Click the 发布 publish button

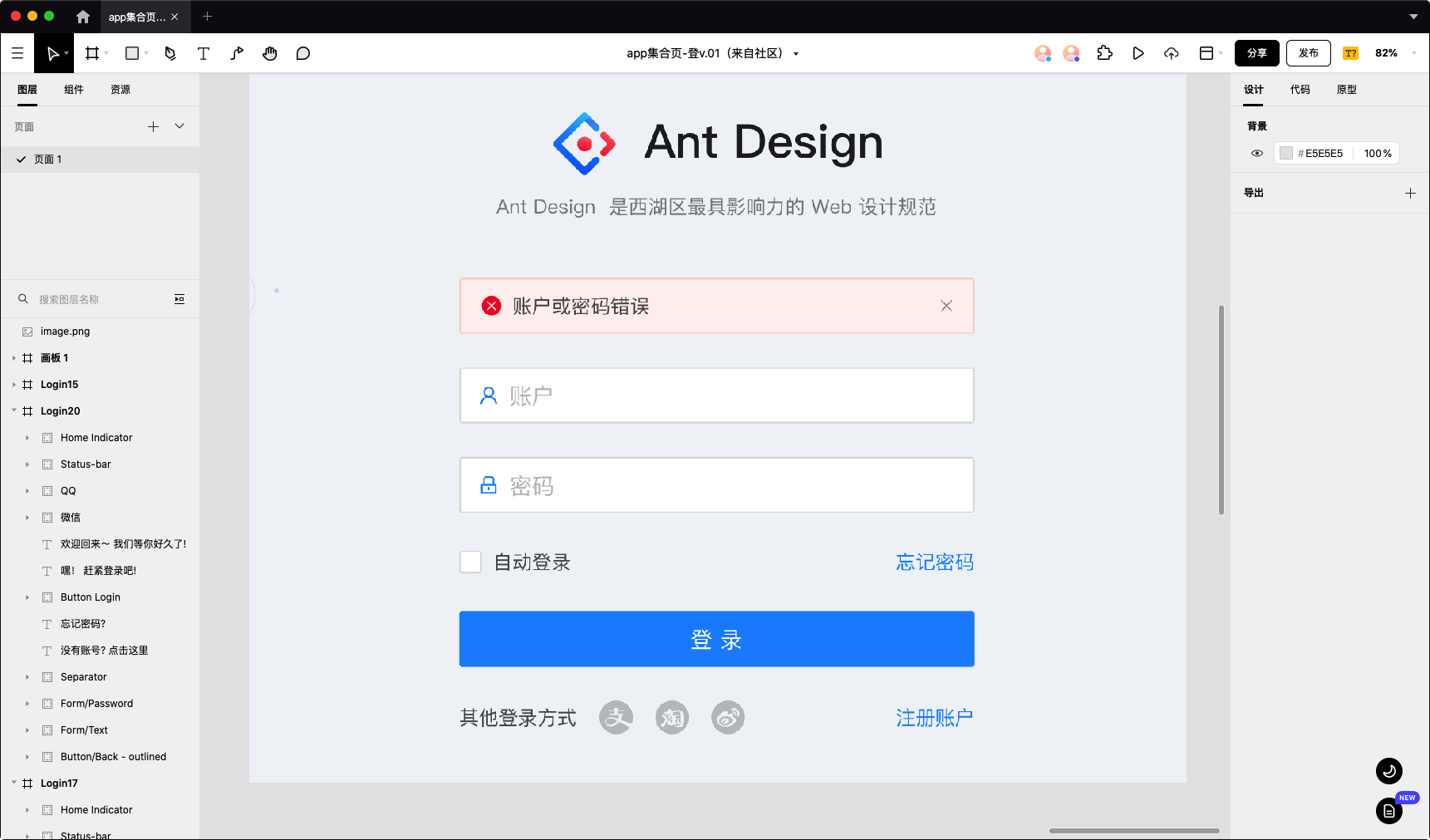(x=1309, y=53)
